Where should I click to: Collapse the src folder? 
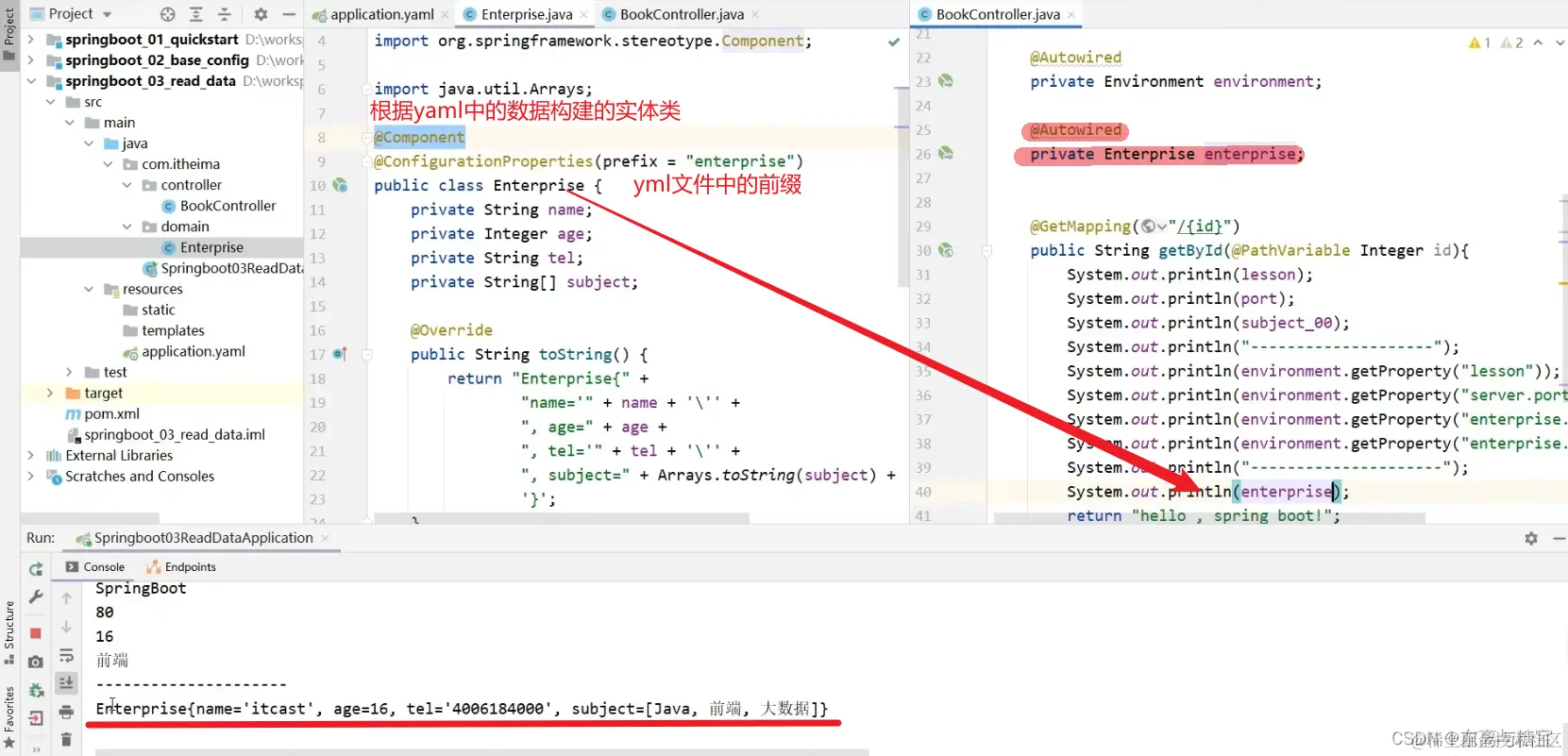pos(50,102)
